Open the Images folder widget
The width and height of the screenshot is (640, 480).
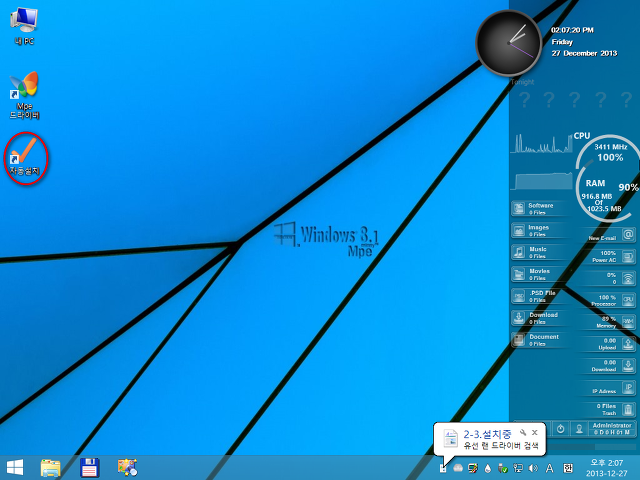(539, 231)
